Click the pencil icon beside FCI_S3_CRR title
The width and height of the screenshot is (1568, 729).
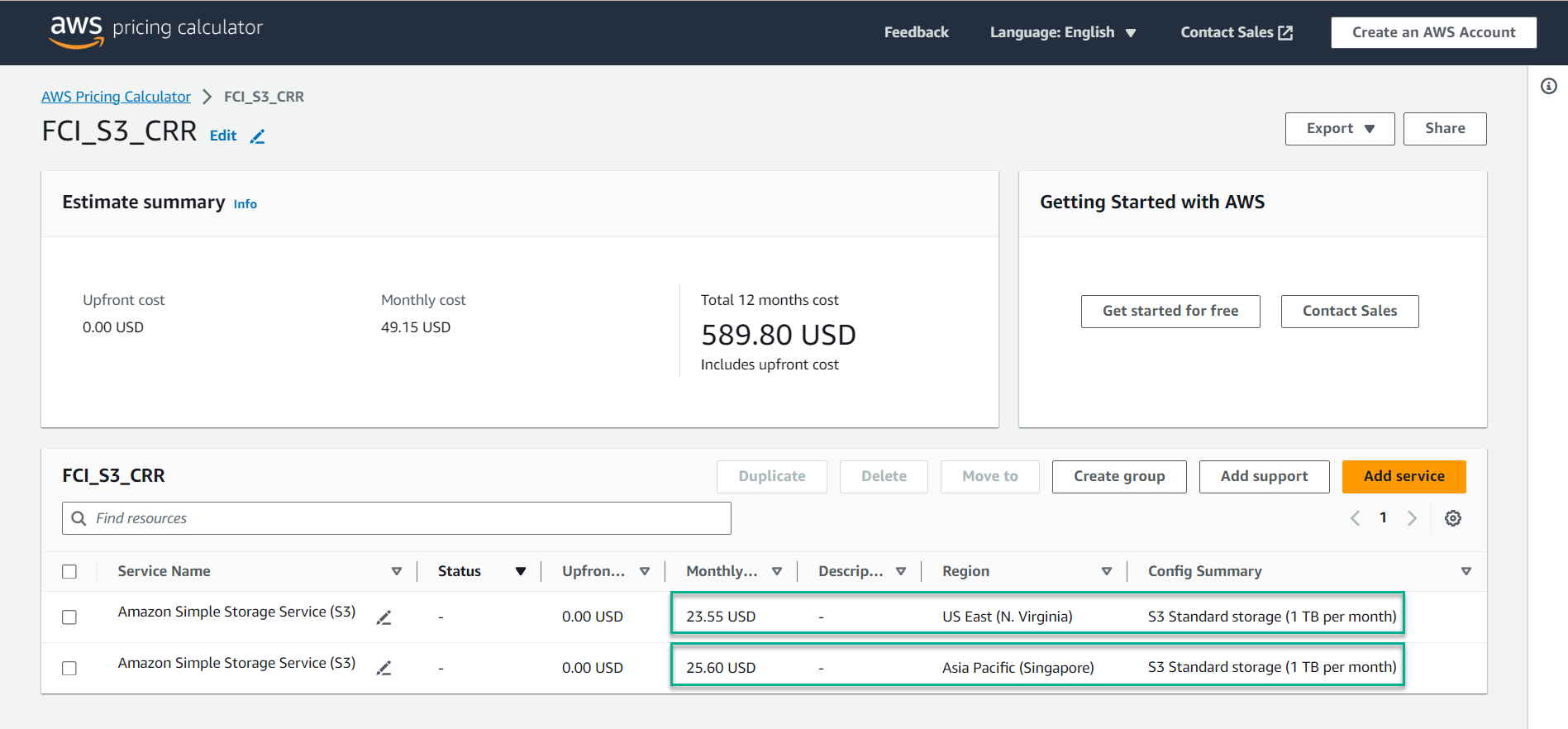258,136
